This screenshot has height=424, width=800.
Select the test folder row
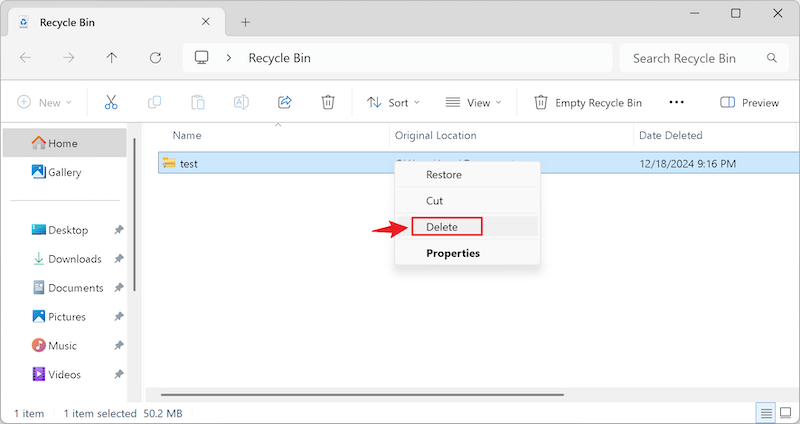click(x=479, y=163)
